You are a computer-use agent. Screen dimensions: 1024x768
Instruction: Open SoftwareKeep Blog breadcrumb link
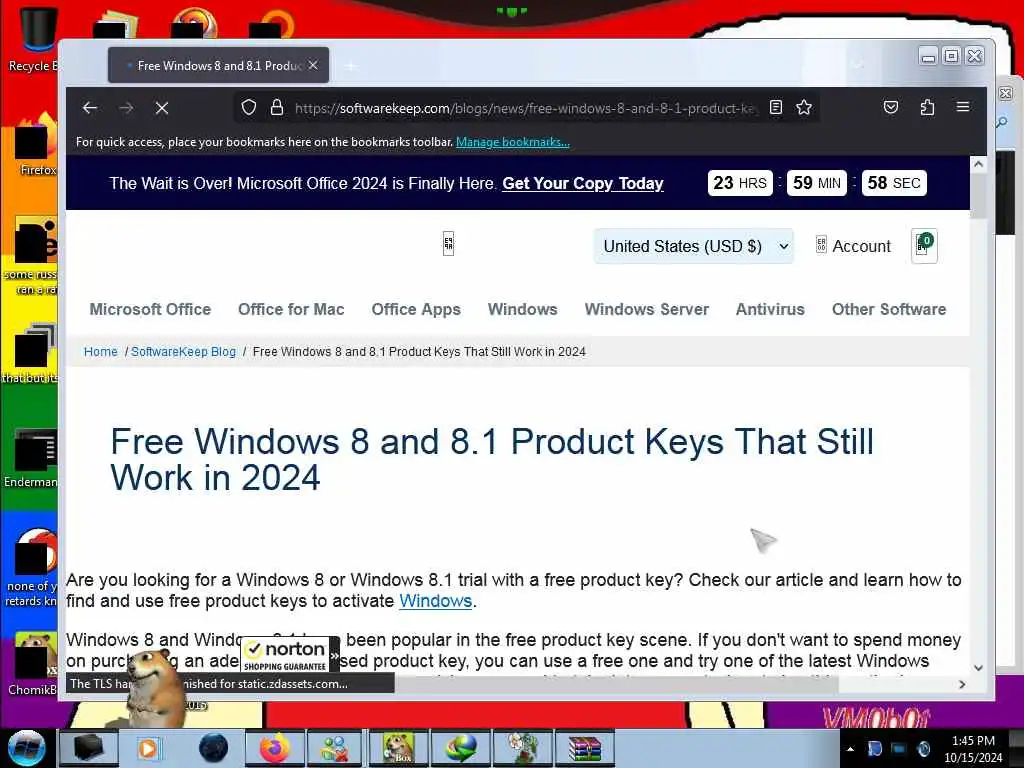(x=184, y=351)
